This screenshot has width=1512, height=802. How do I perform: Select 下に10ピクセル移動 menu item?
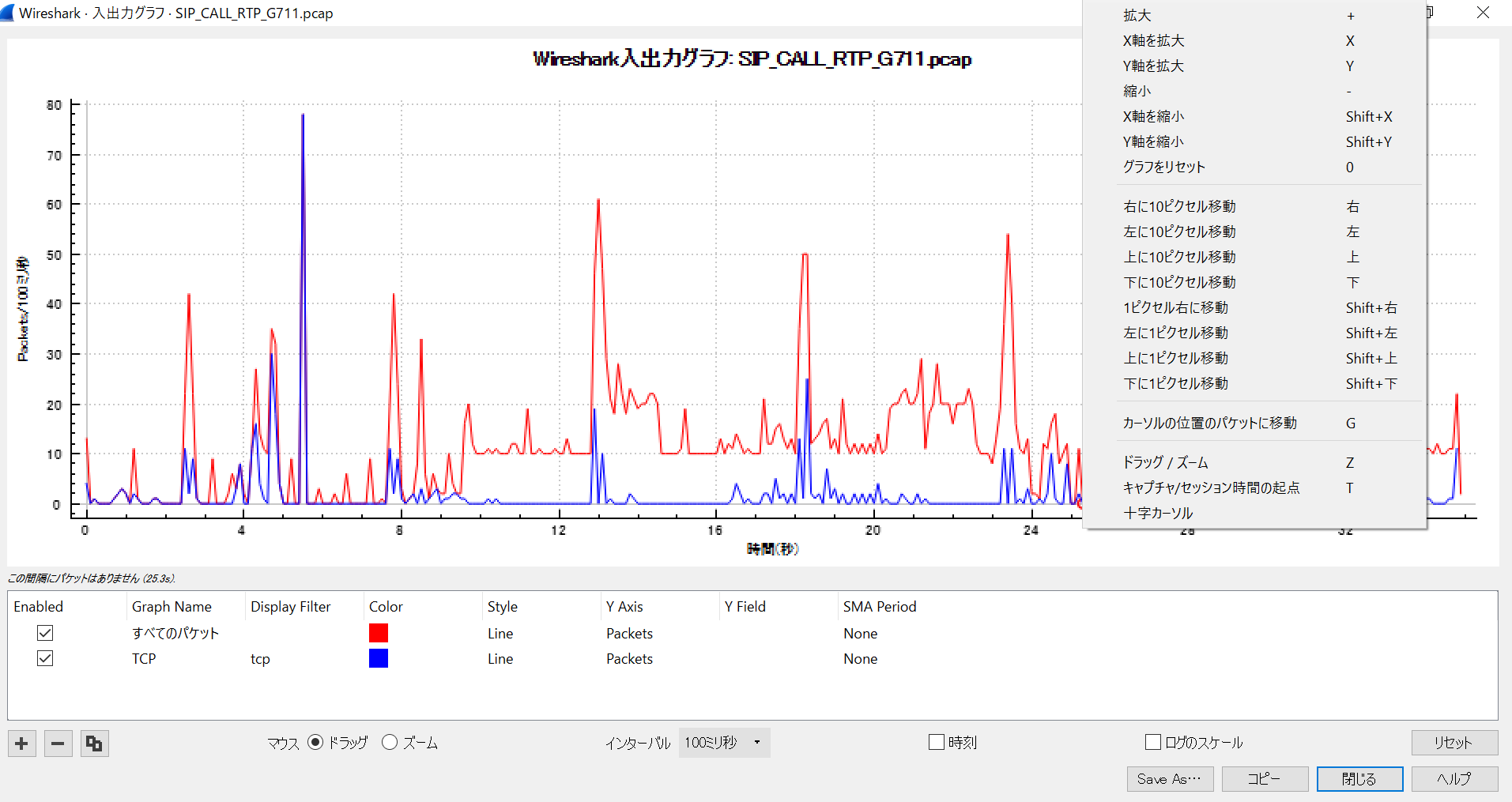(1255, 282)
